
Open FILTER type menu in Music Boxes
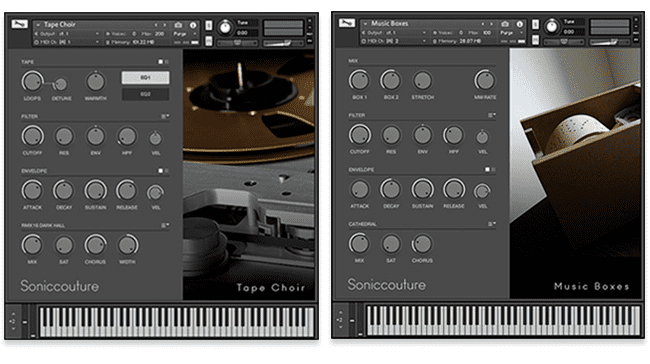492,115
